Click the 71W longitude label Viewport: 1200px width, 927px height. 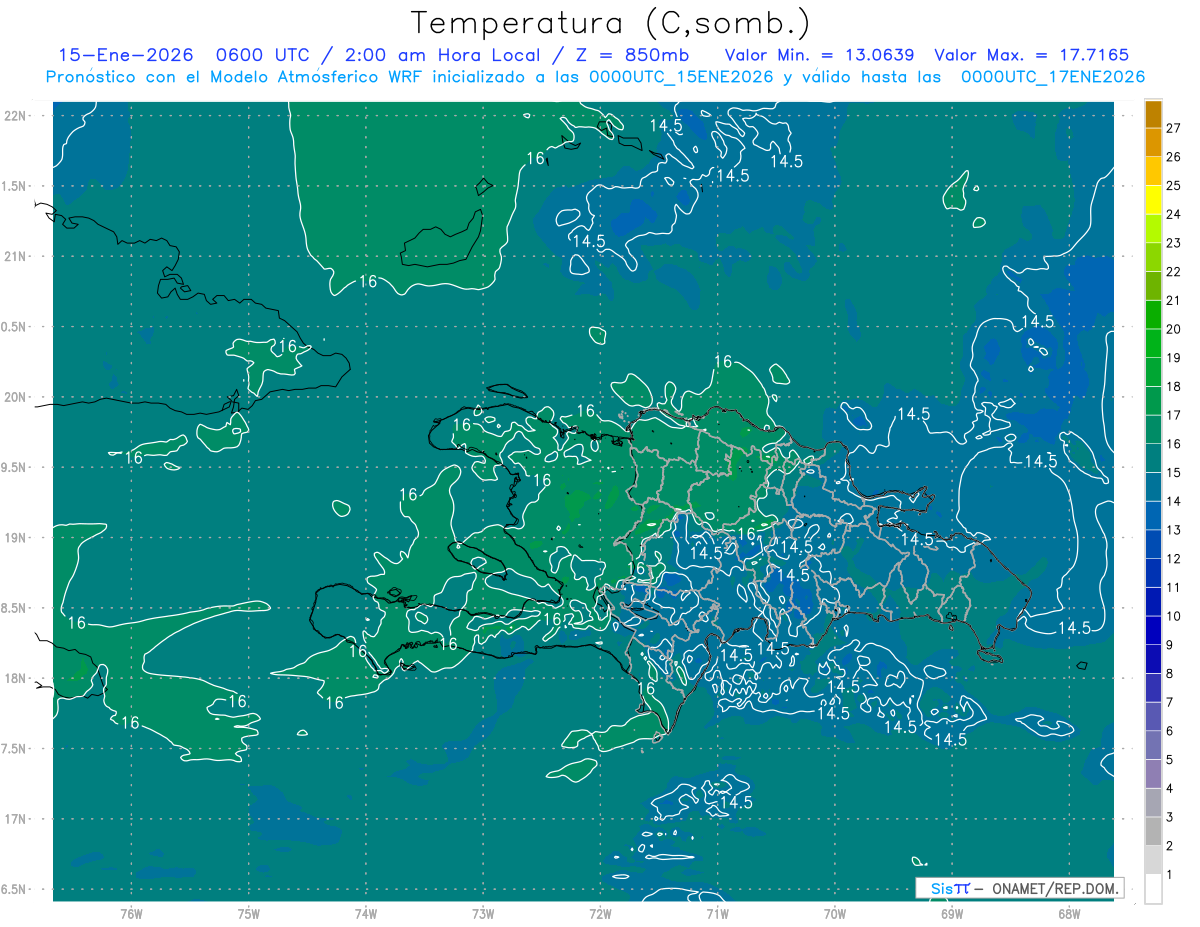[717, 913]
